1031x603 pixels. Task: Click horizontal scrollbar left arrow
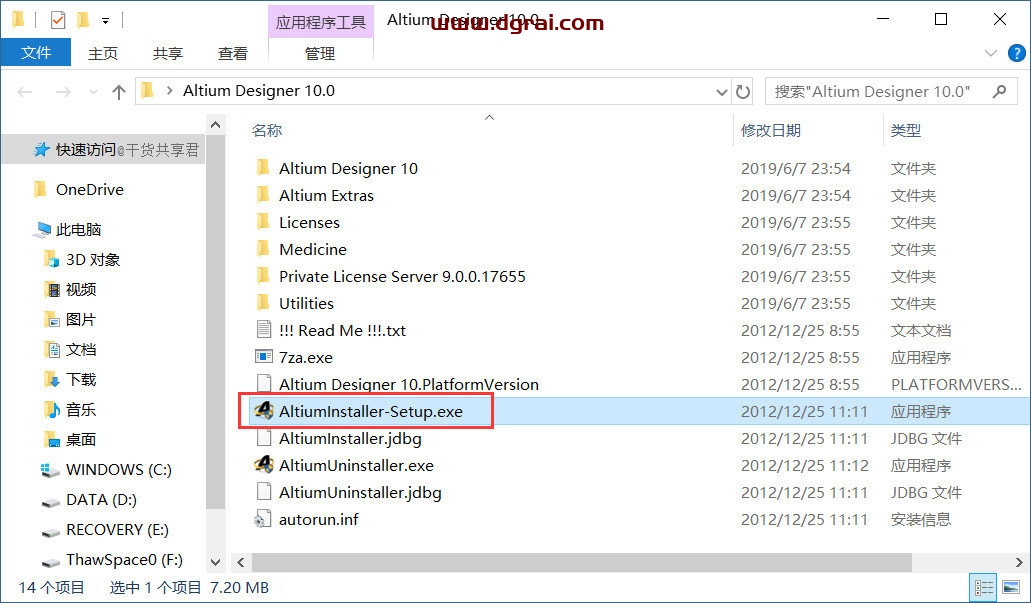(x=241, y=562)
